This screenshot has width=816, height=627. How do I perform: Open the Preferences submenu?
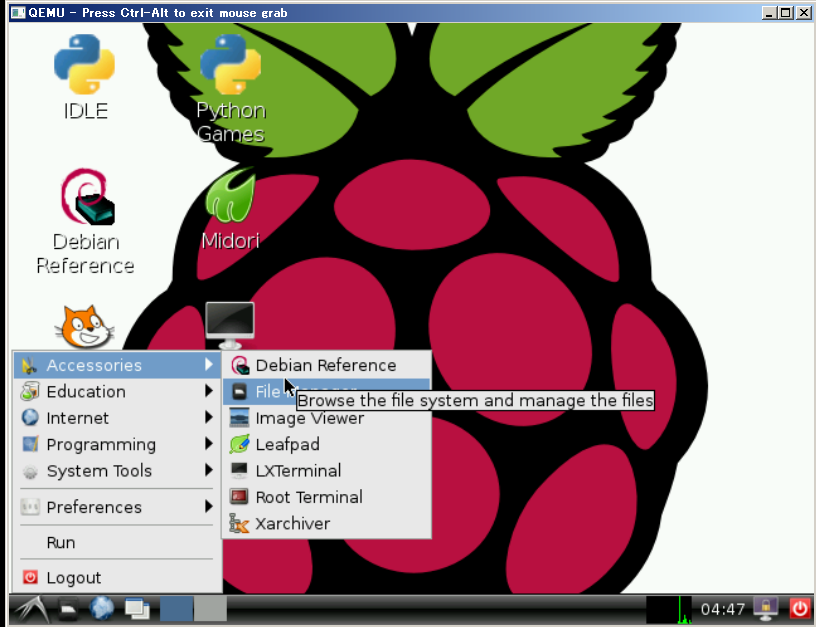(x=118, y=507)
